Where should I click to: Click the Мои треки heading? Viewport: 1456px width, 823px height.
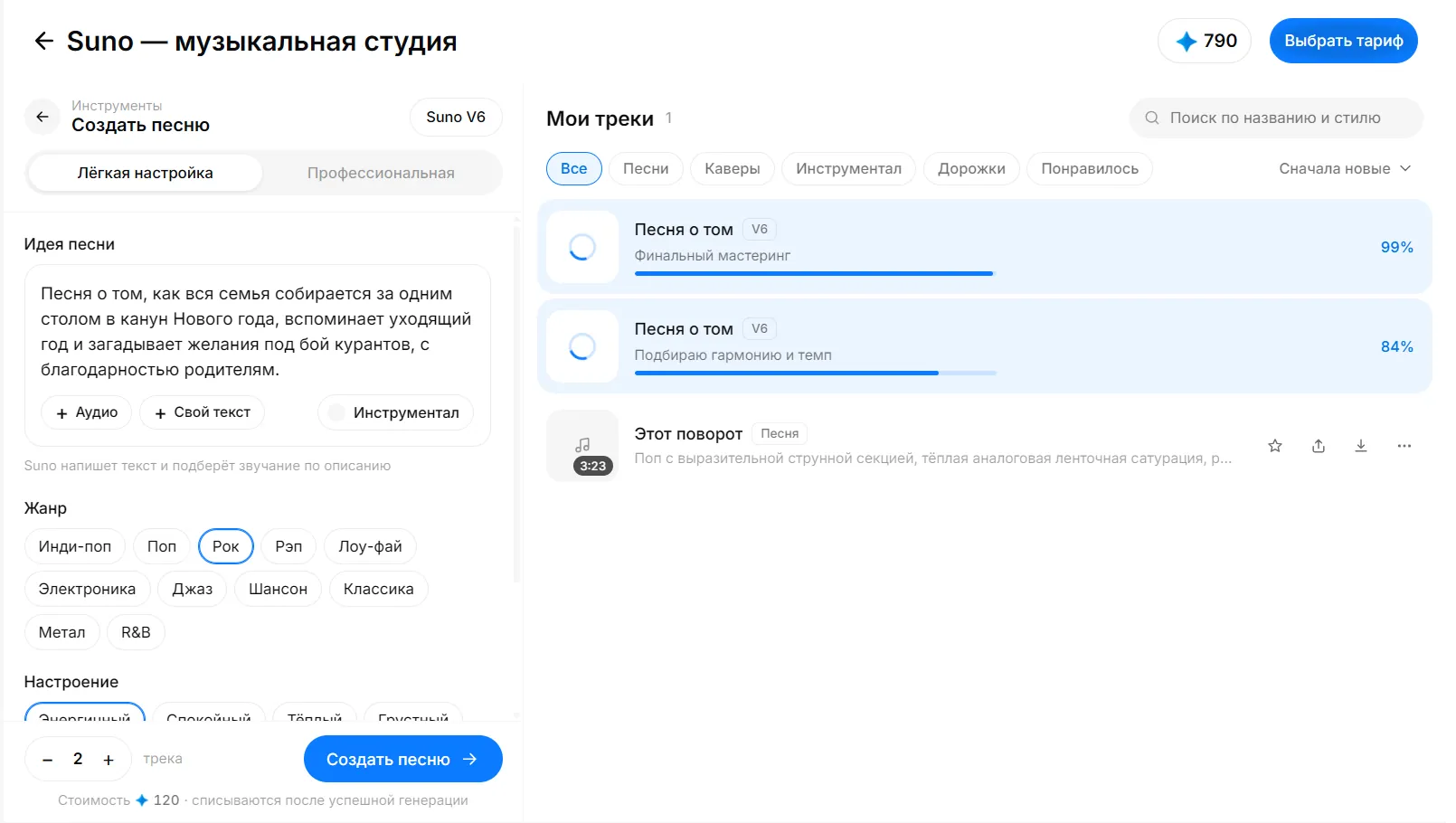(600, 118)
